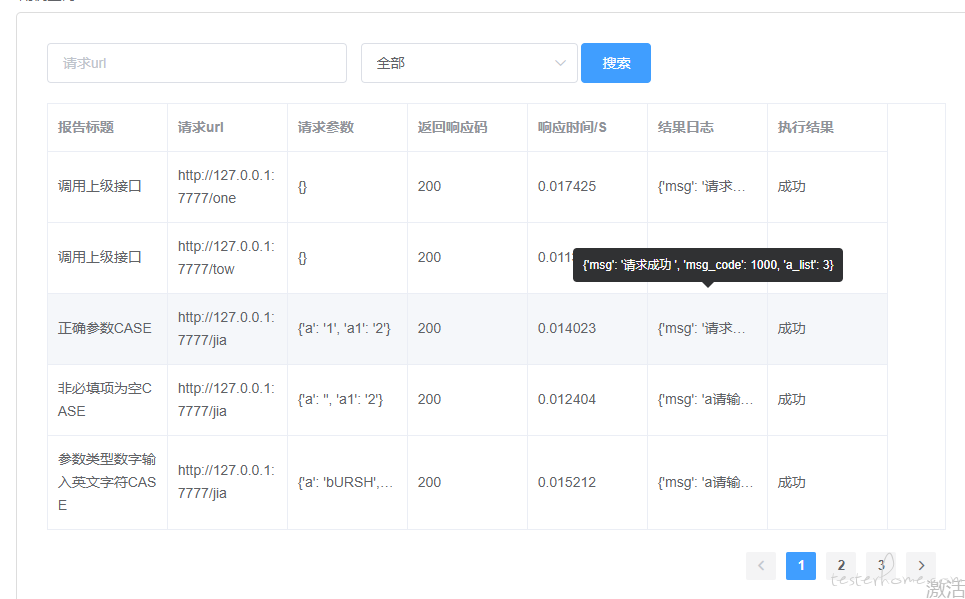The image size is (965, 599).
Task: Click the http://127.0.0.1:7777/one url cell
Action: tap(226, 187)
